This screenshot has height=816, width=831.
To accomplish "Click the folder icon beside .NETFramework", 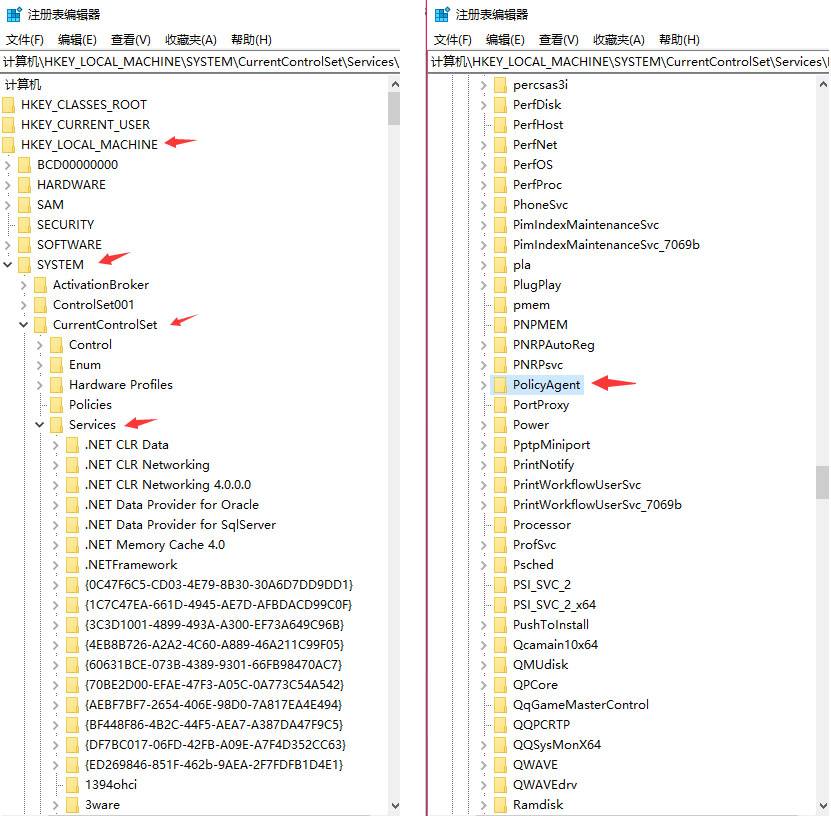I will click(72, 564).
